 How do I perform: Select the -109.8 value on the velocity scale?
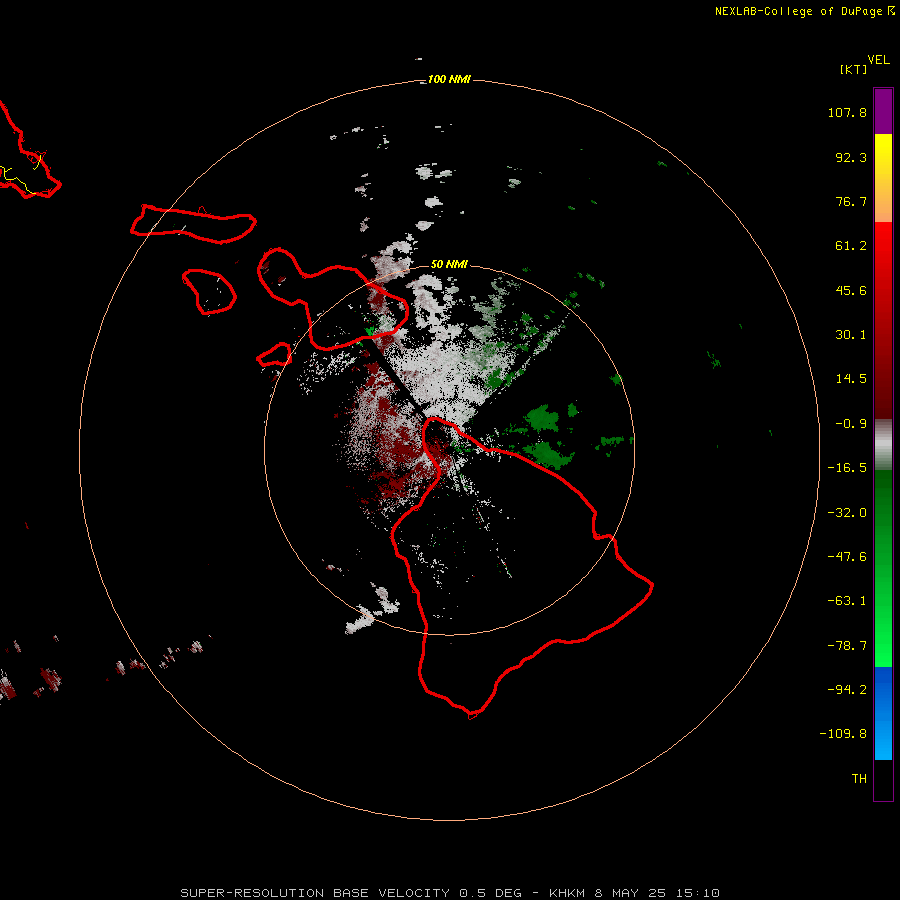pyautogui.click(x=843, y=734)
